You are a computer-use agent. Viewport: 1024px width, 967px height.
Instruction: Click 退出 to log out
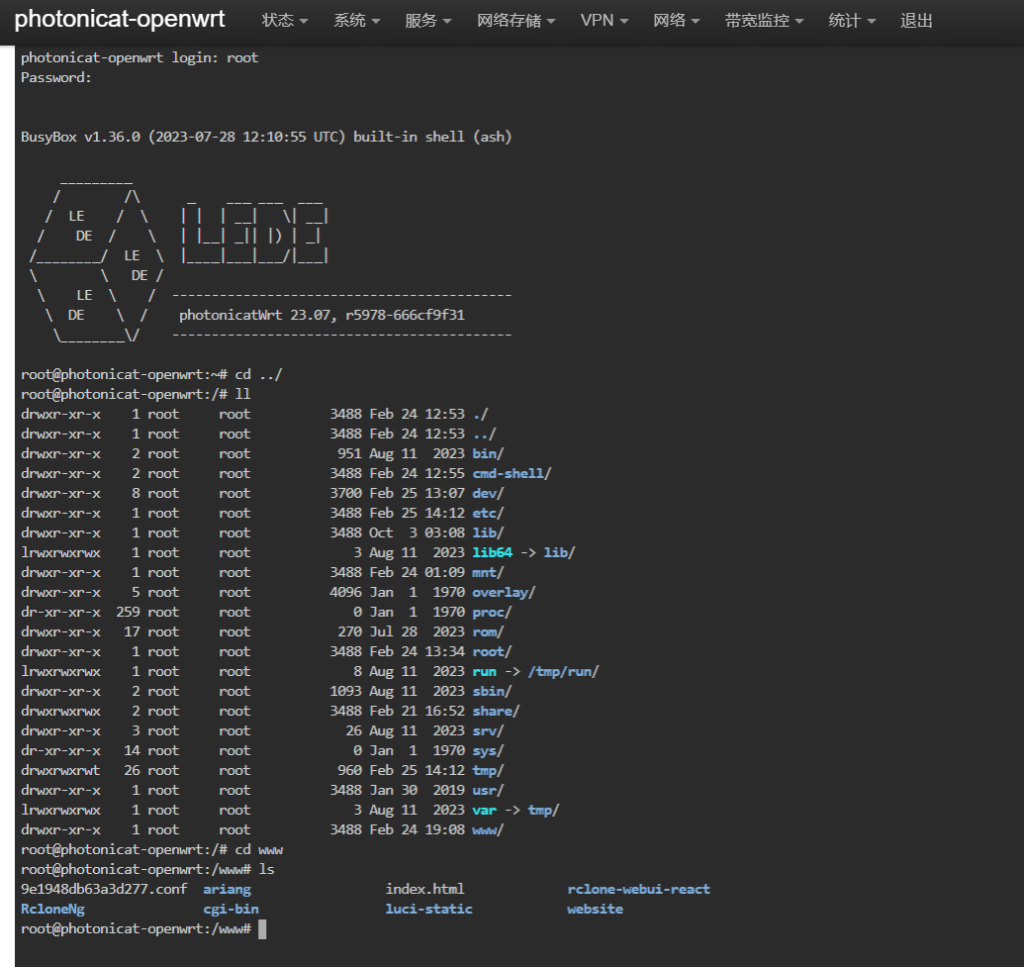(916, 21)
